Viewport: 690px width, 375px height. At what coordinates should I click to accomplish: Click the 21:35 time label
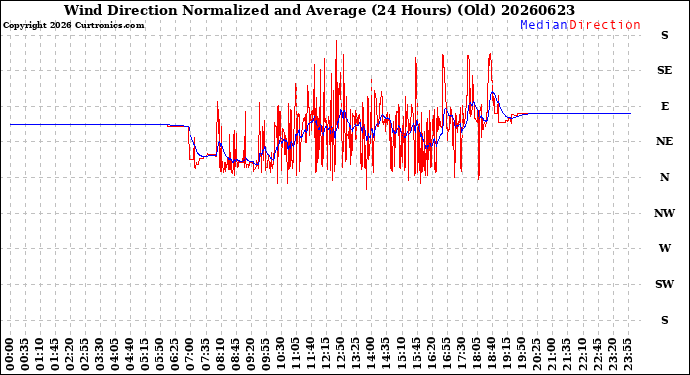[566, 355]
